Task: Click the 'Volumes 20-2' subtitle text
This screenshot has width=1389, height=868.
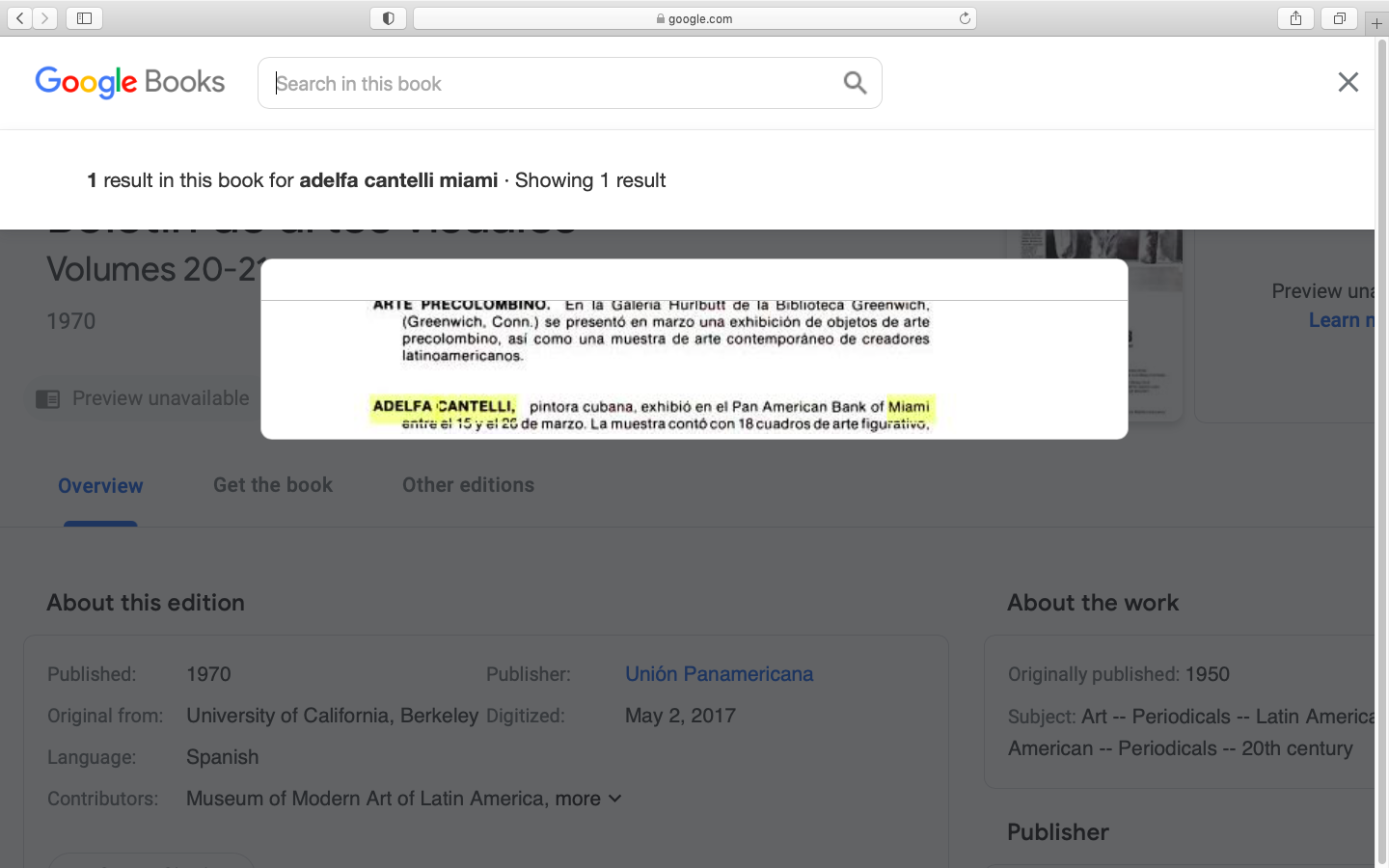Action: click(x=153, y=269)
